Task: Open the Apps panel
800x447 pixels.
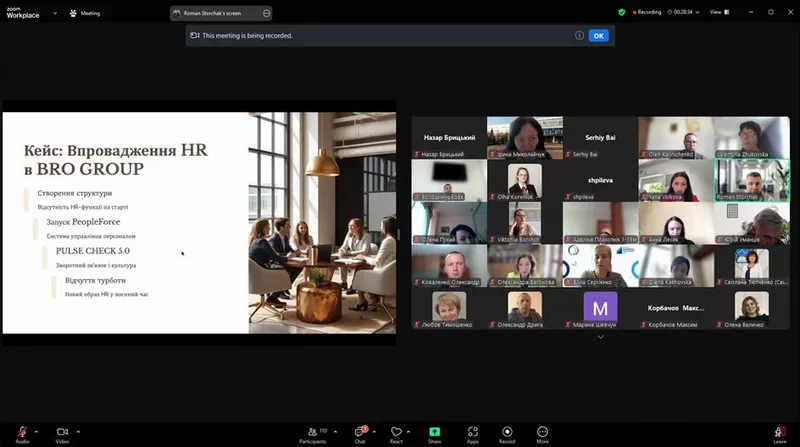Action: [473, 434]
